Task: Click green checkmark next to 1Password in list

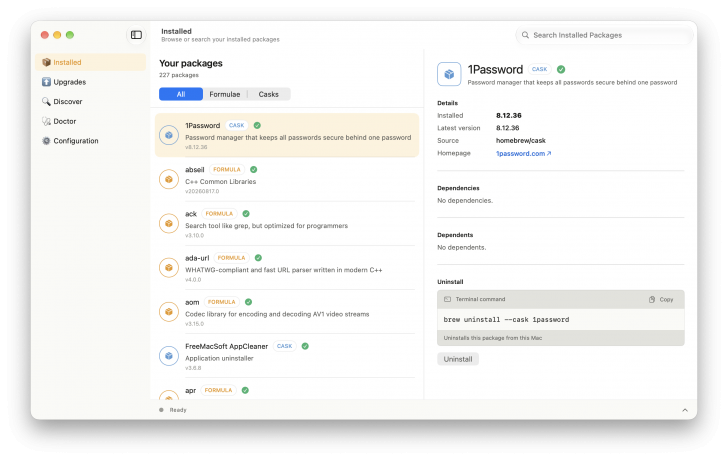Action: click(x=257, y=125)
